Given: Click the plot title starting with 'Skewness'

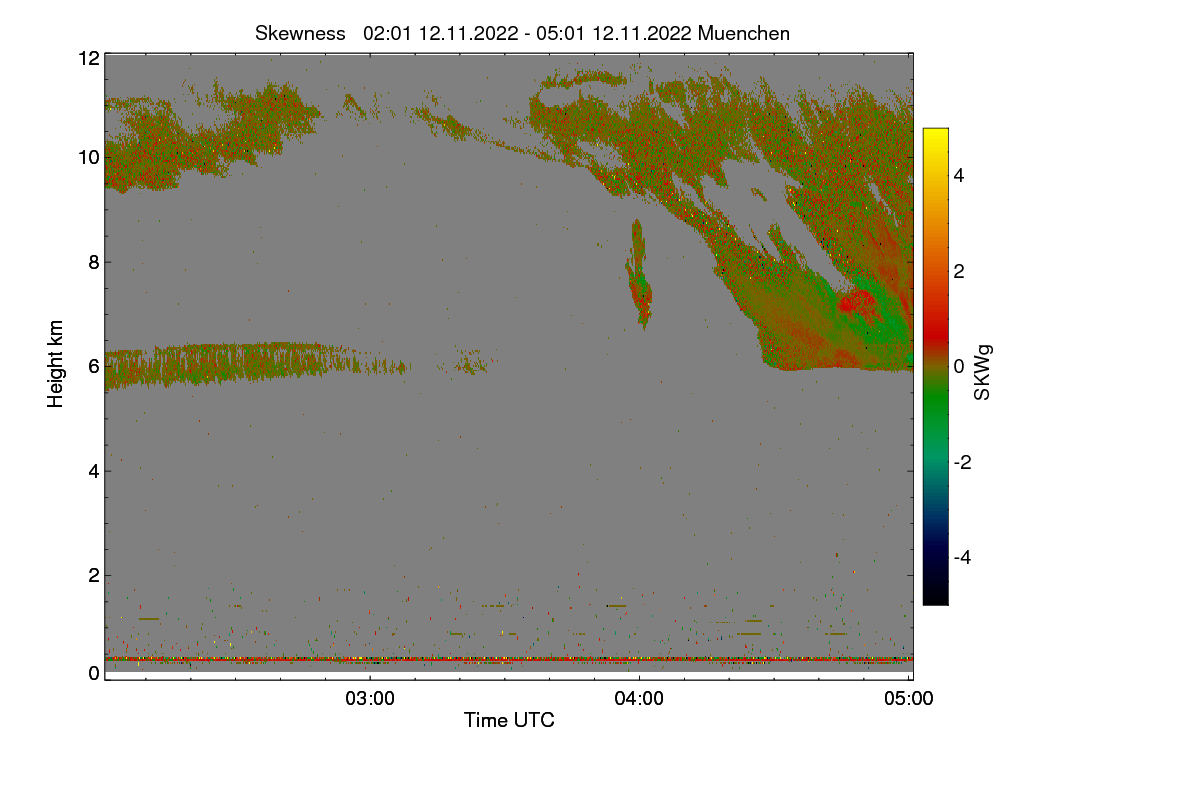Looking at the screenshot, I should (522, 33).
